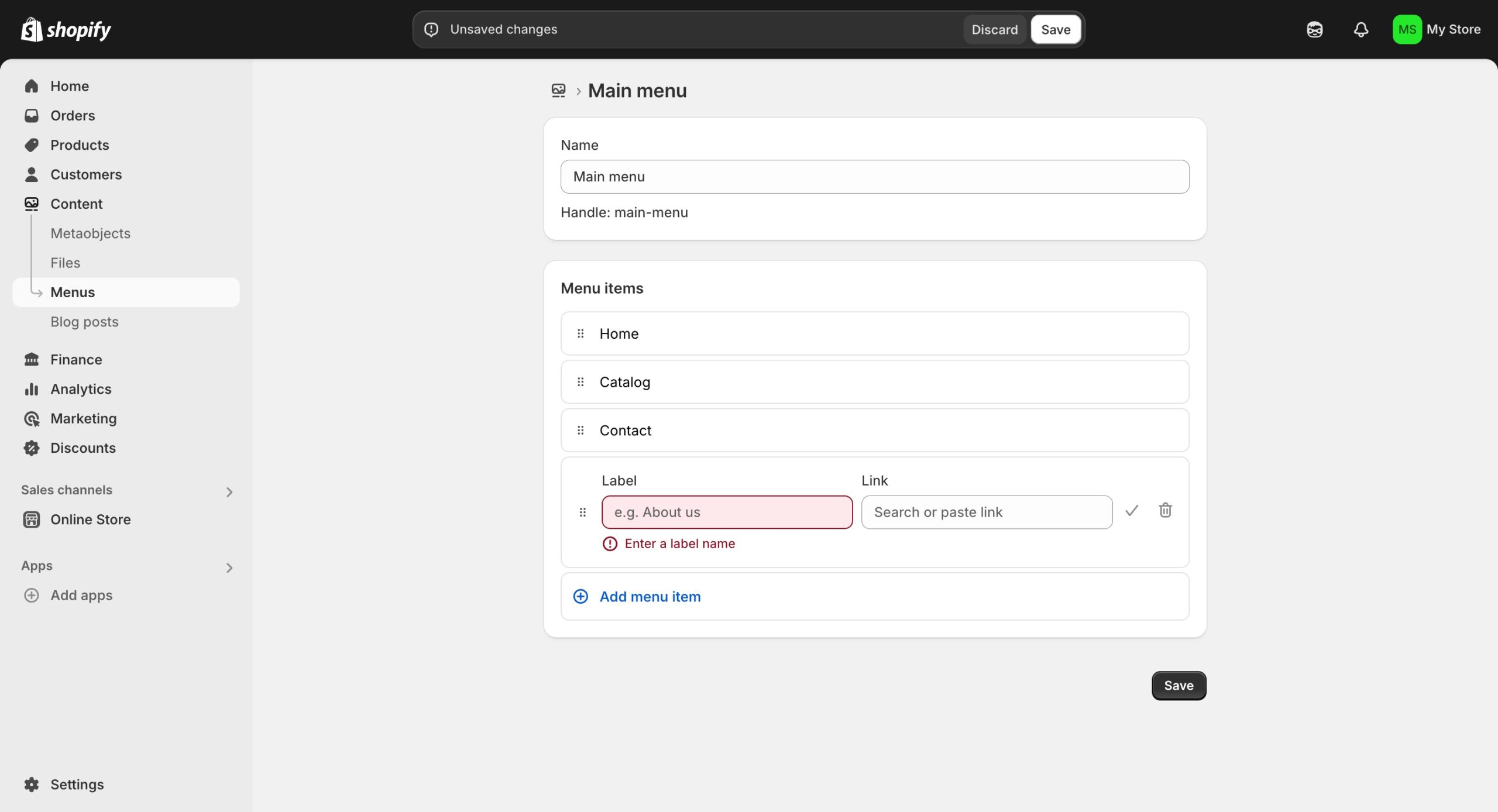
Task: Open Analytics from the sidebar
Action: tap(81, 389)
